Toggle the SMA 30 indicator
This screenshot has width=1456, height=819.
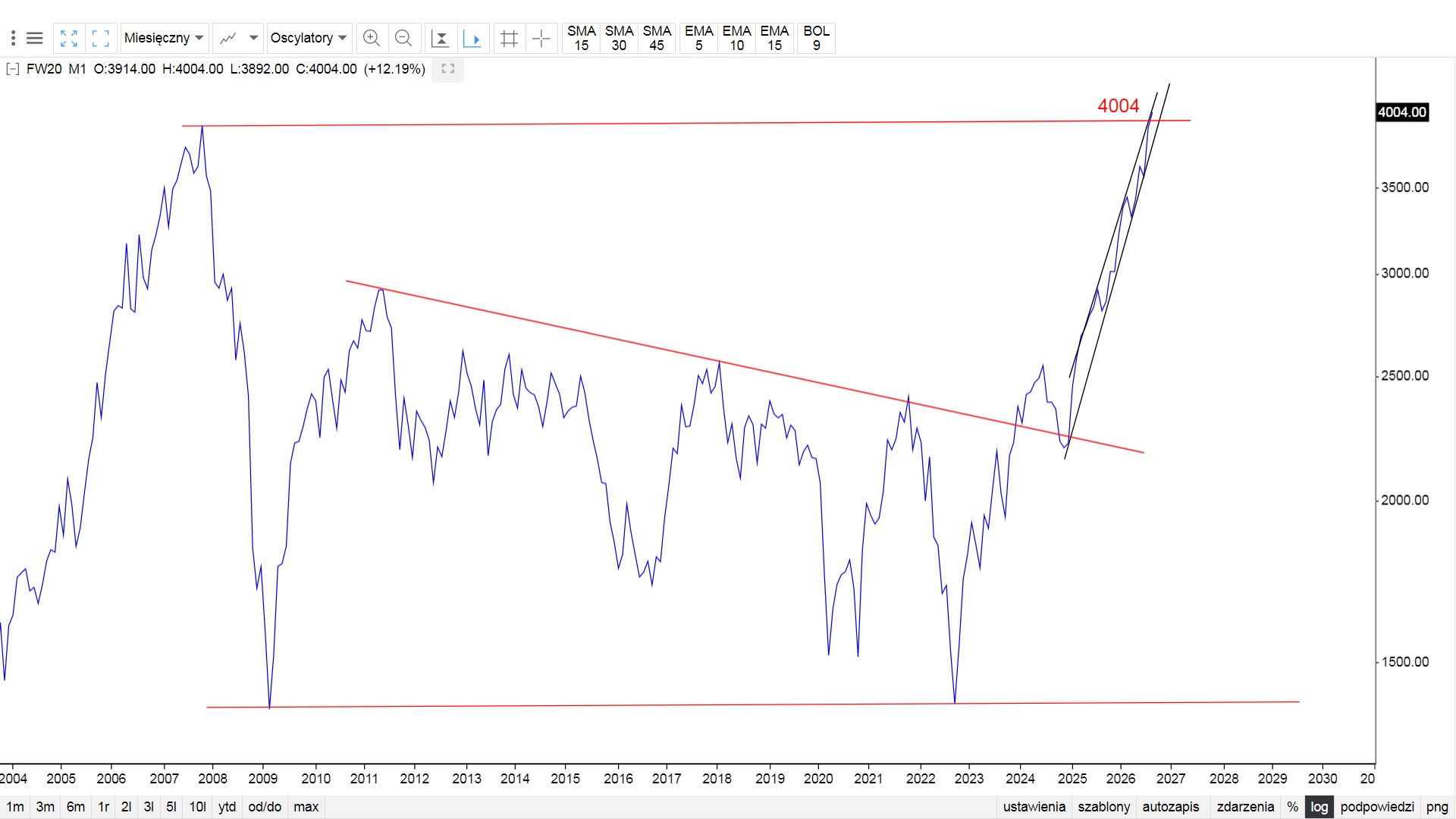pos(619,38)
